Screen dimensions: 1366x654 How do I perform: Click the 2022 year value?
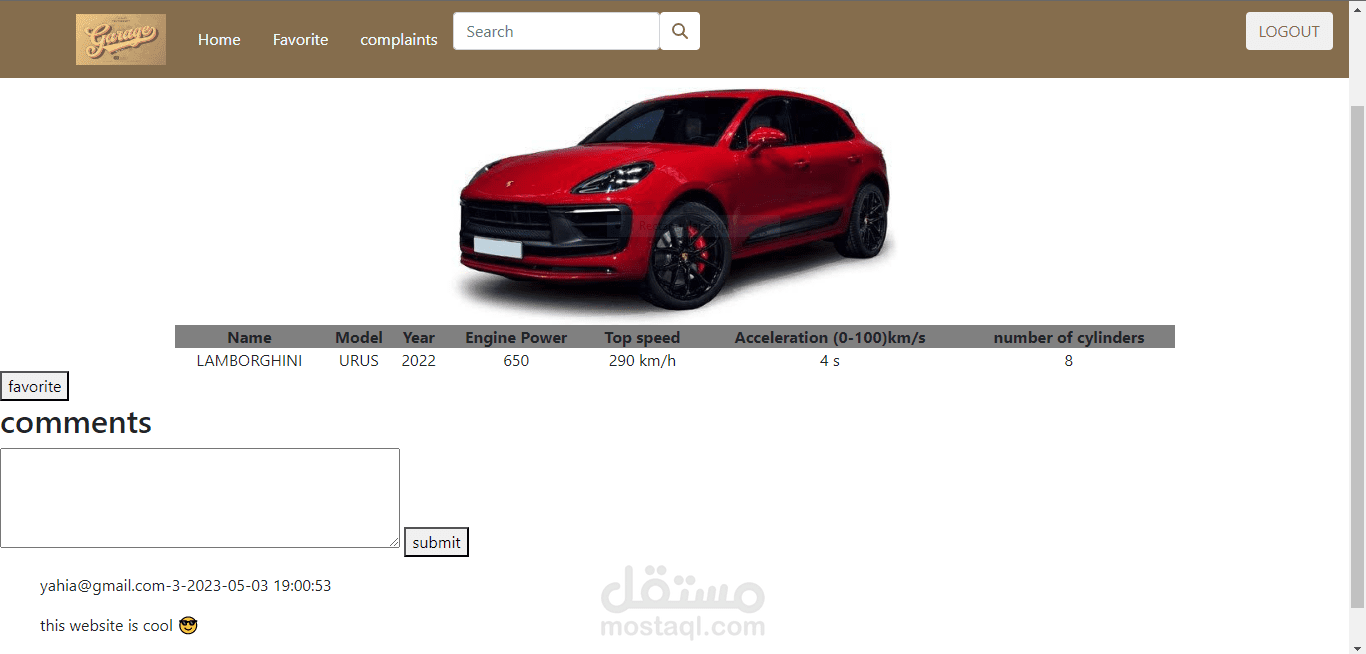click(x=419, y=361)
